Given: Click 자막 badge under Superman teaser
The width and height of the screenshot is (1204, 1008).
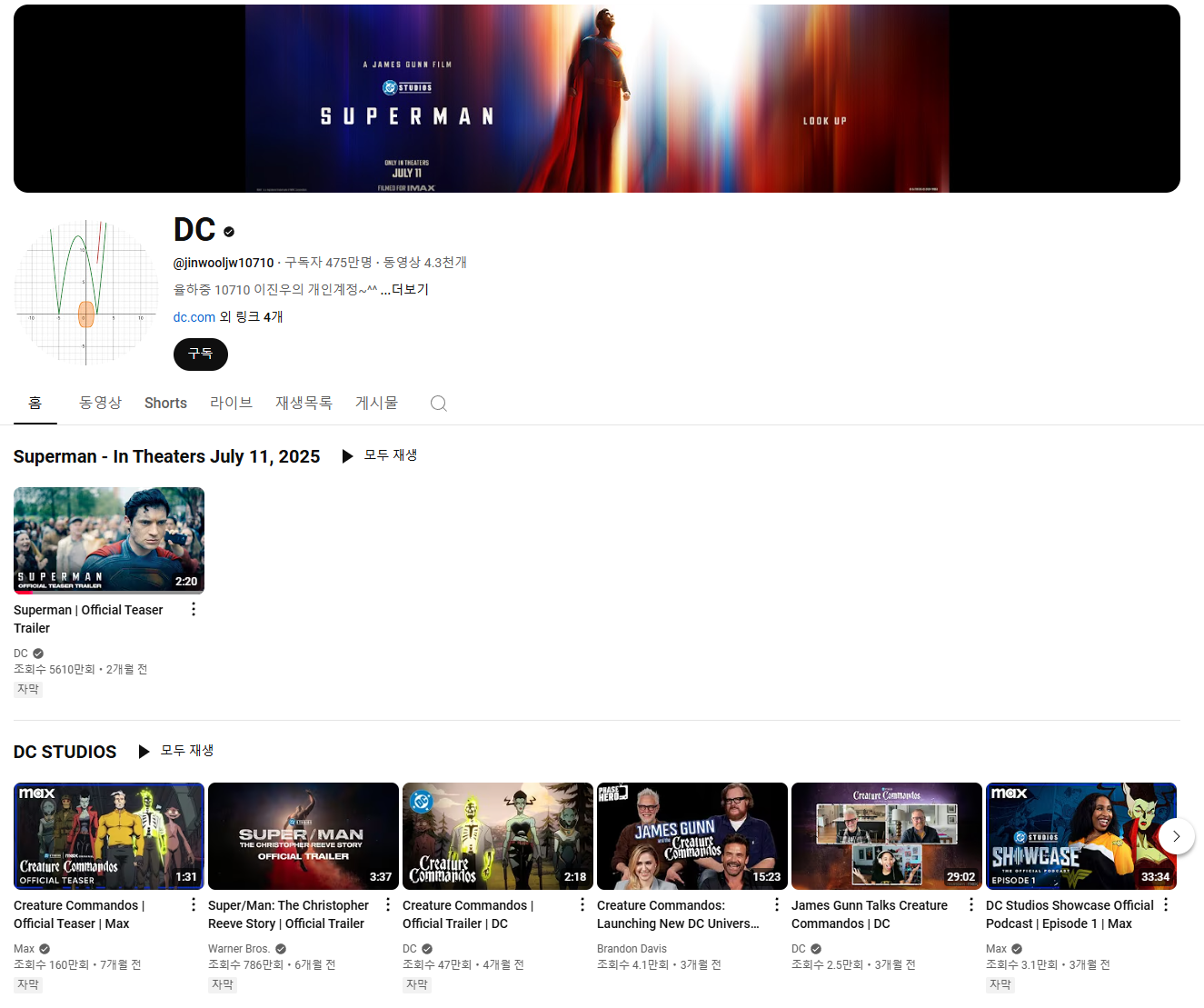Looking at the screenshot, I should pyautogui.click(x=28, y=689).
